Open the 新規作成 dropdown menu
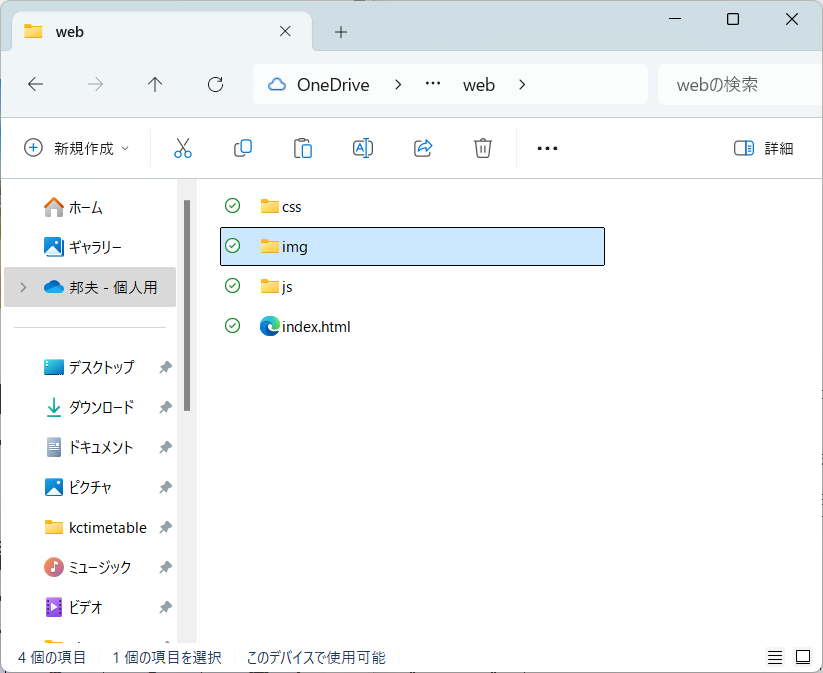The image size is (823, 673). (x=77, y=148)
